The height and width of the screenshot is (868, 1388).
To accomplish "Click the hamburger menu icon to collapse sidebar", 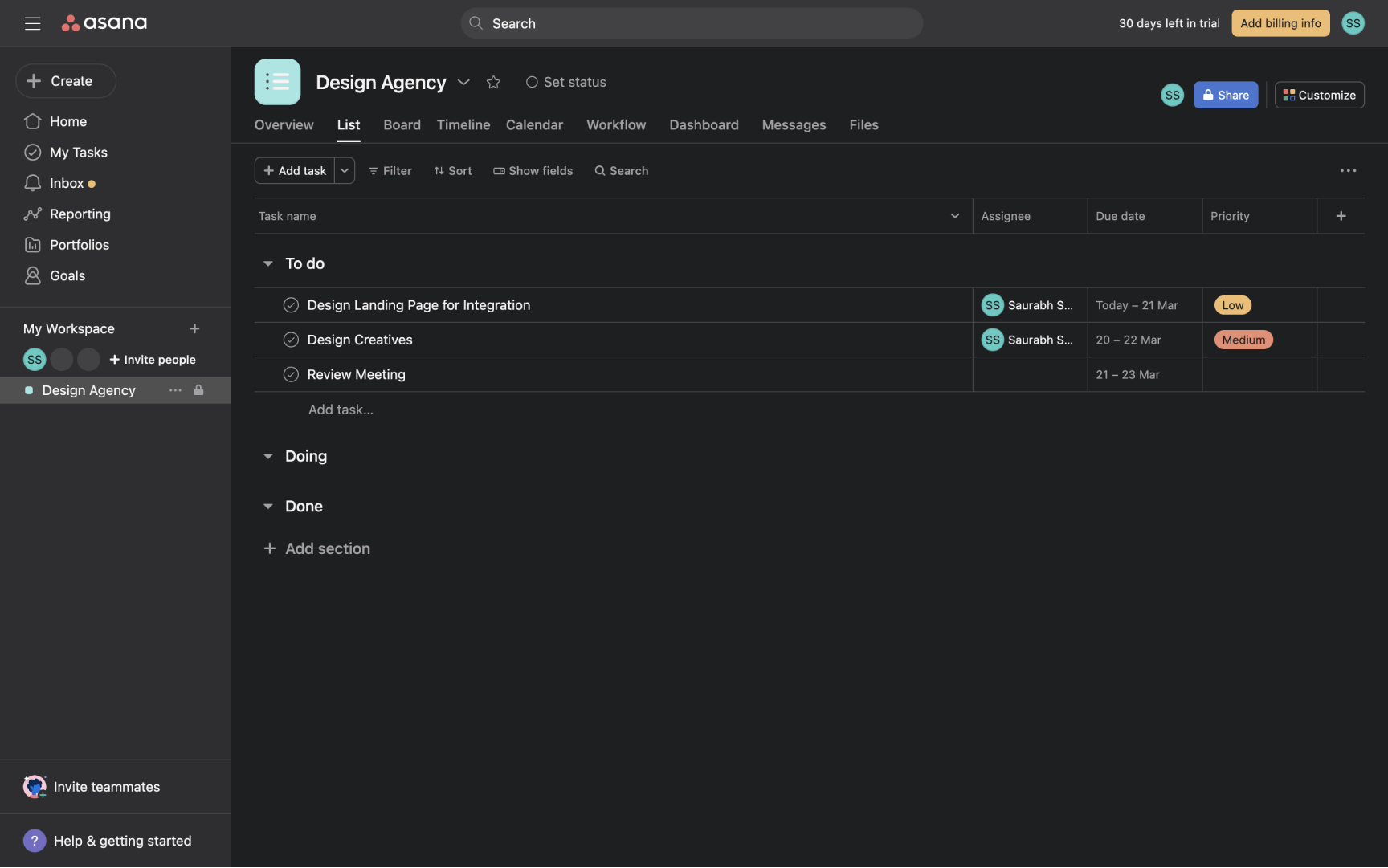I will coord(32,23).
